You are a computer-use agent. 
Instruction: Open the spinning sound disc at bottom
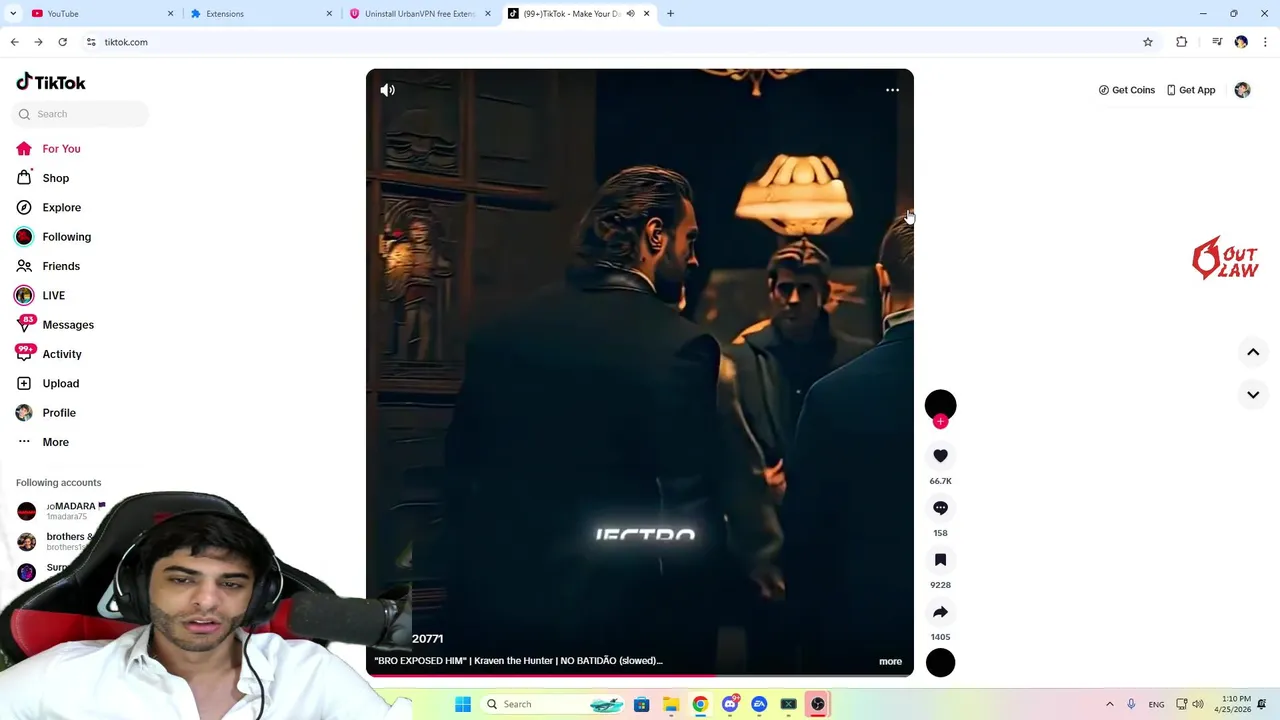[940, 663]
